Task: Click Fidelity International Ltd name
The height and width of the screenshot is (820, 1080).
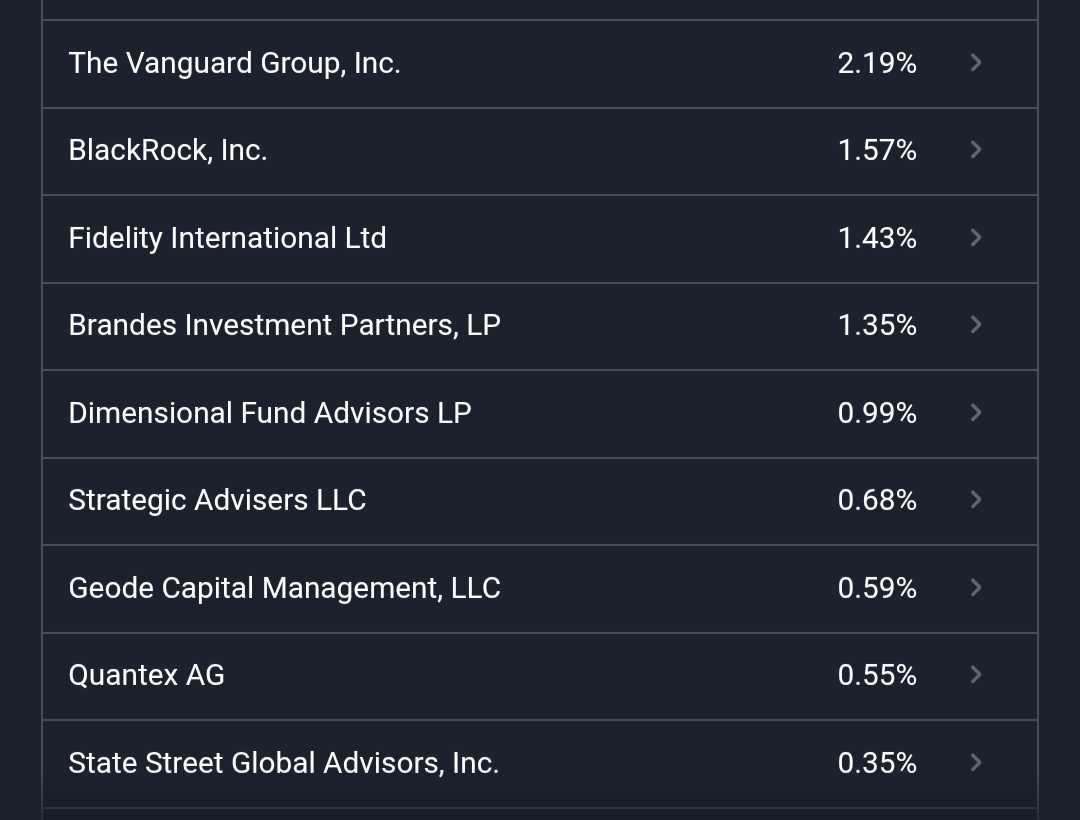Action: [x=227, y=238]
